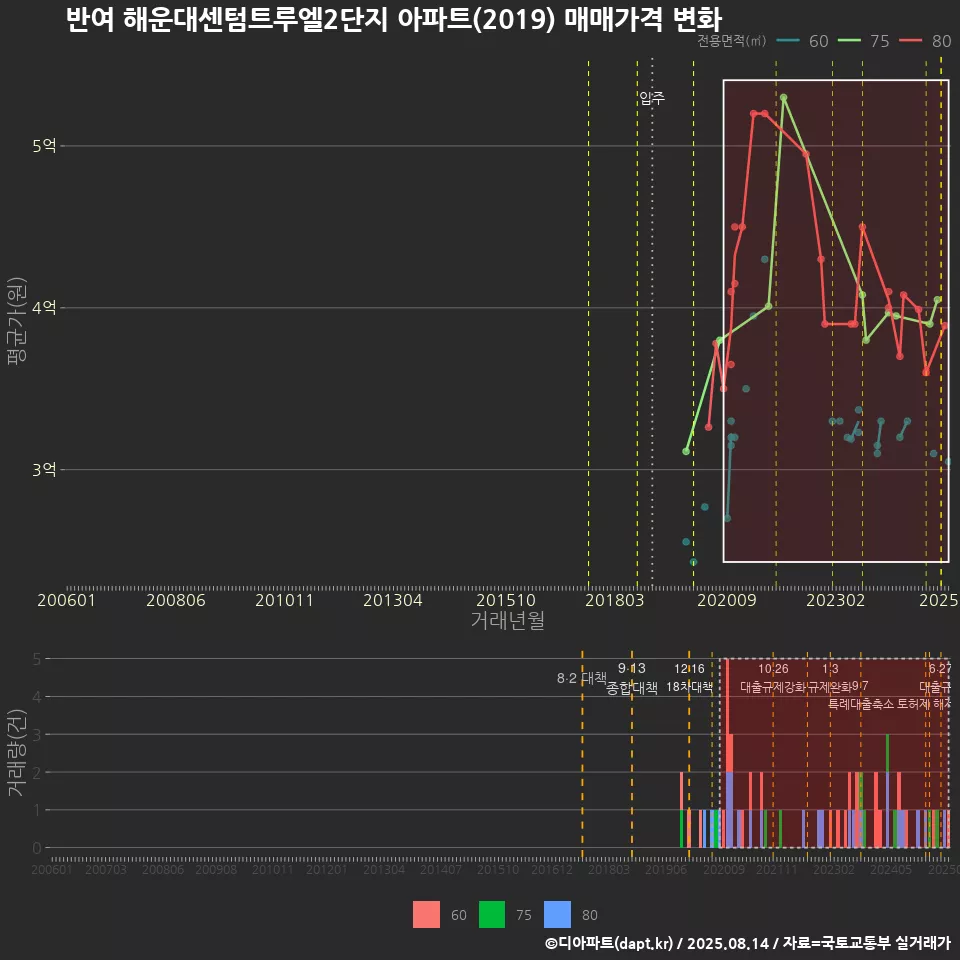Click the 자료=국토교통부 실거래가 source text
The height and width of the screenshot is (960, 960).
click(x=866, y=943)
